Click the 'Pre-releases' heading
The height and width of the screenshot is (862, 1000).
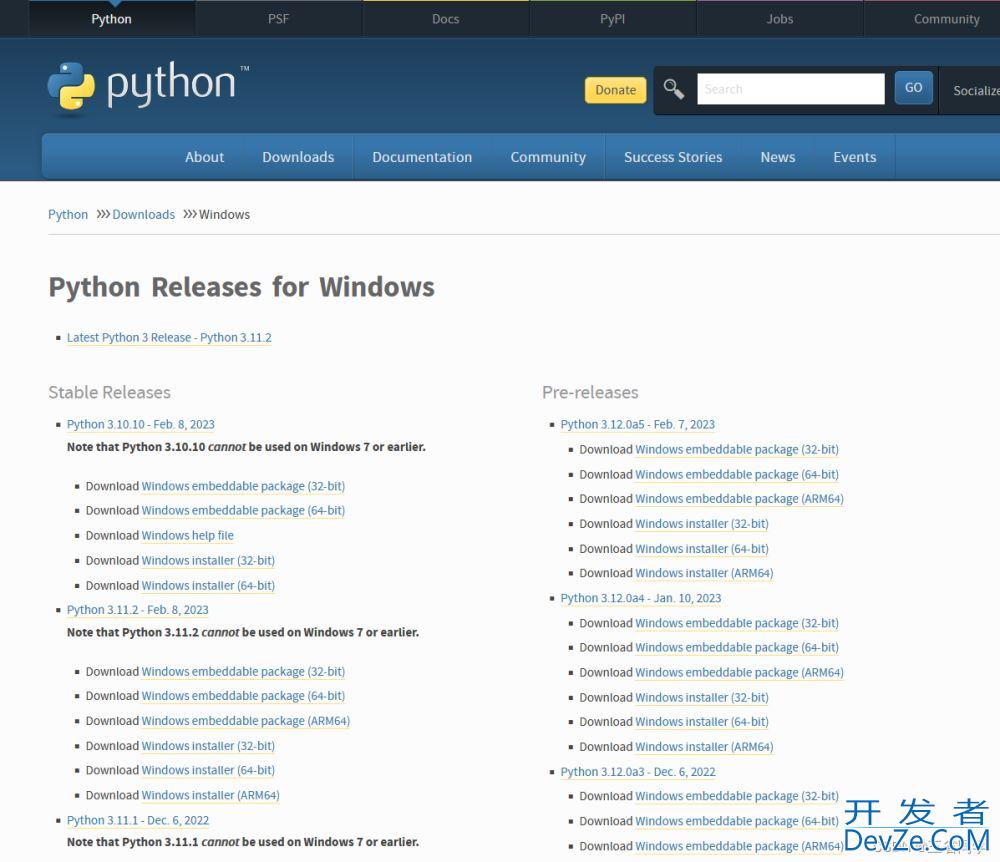pyautogui.click(x=590, y=393)
